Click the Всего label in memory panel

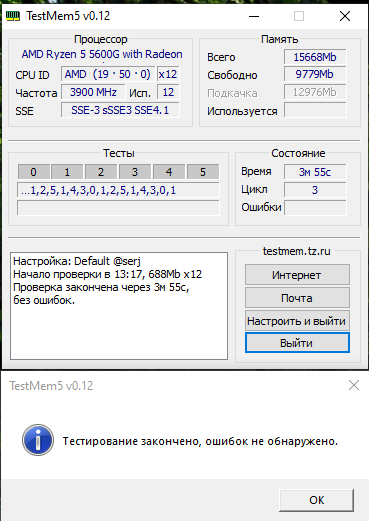click(x=221, y=57)
